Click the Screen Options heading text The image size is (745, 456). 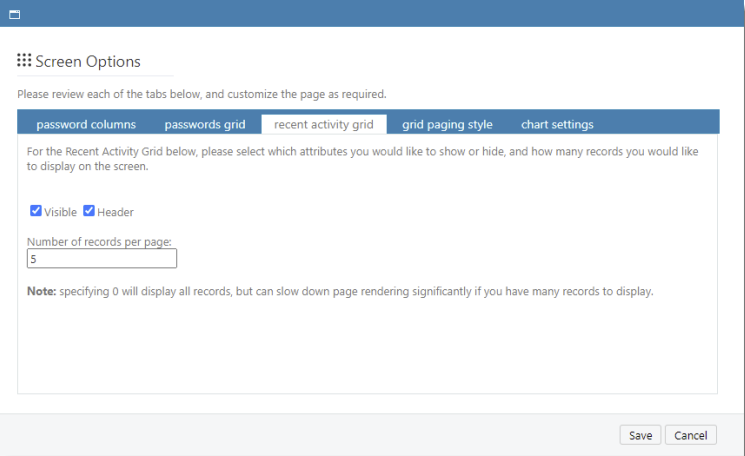tap(88, 62)
